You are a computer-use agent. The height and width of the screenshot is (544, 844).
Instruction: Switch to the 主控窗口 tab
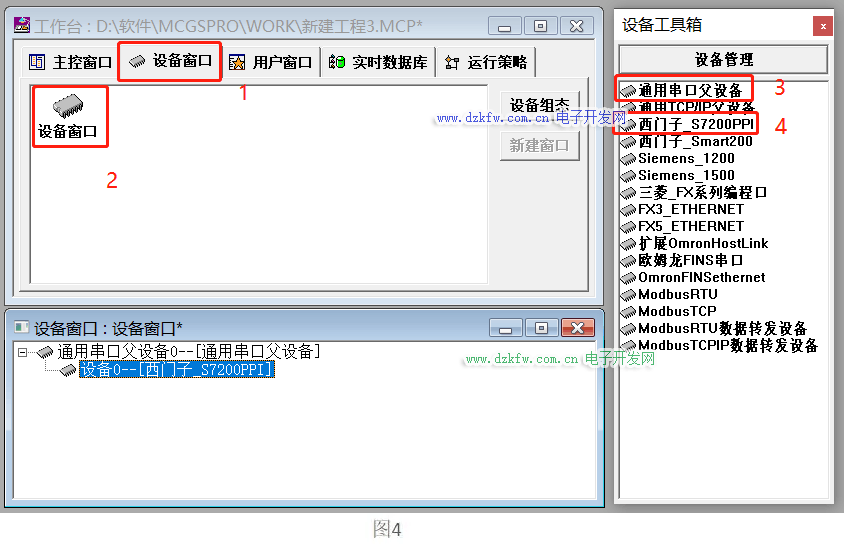[x=70, y=63]
